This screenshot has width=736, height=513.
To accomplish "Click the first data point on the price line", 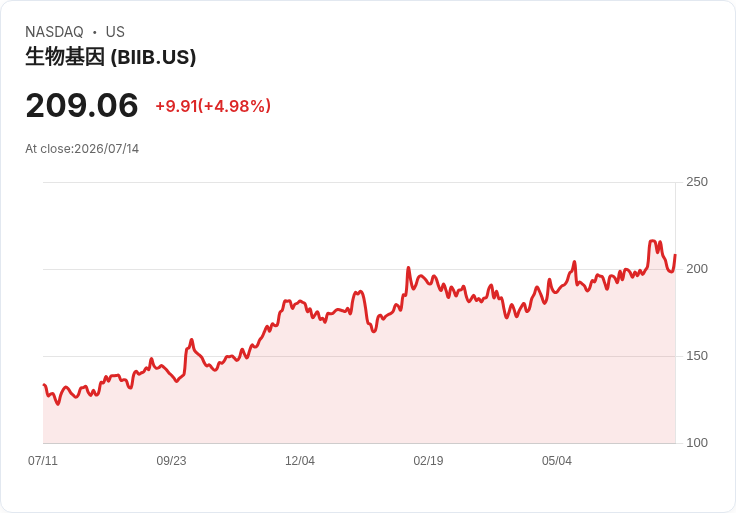I will [44, 385].
